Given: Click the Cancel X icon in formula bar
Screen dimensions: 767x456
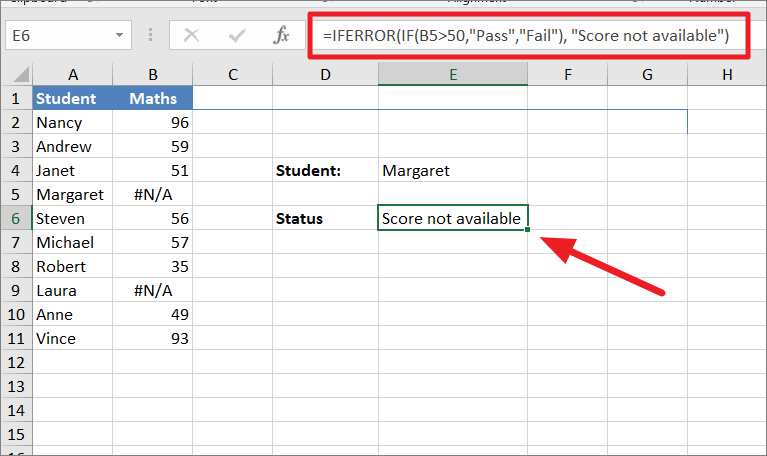Looking at the screenshot, I should (191, 35).
